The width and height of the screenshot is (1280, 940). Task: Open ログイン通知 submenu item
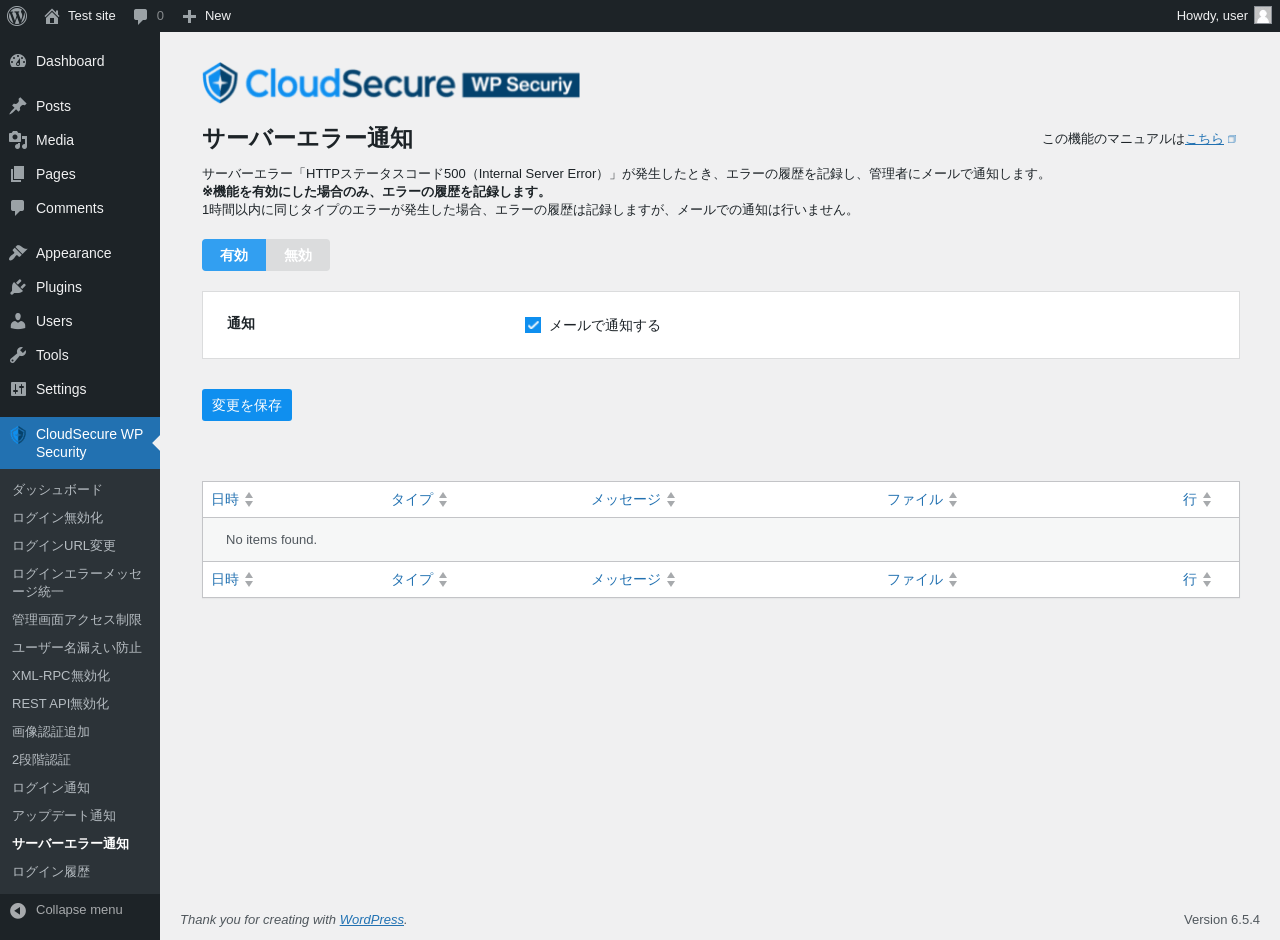point(80,788)
